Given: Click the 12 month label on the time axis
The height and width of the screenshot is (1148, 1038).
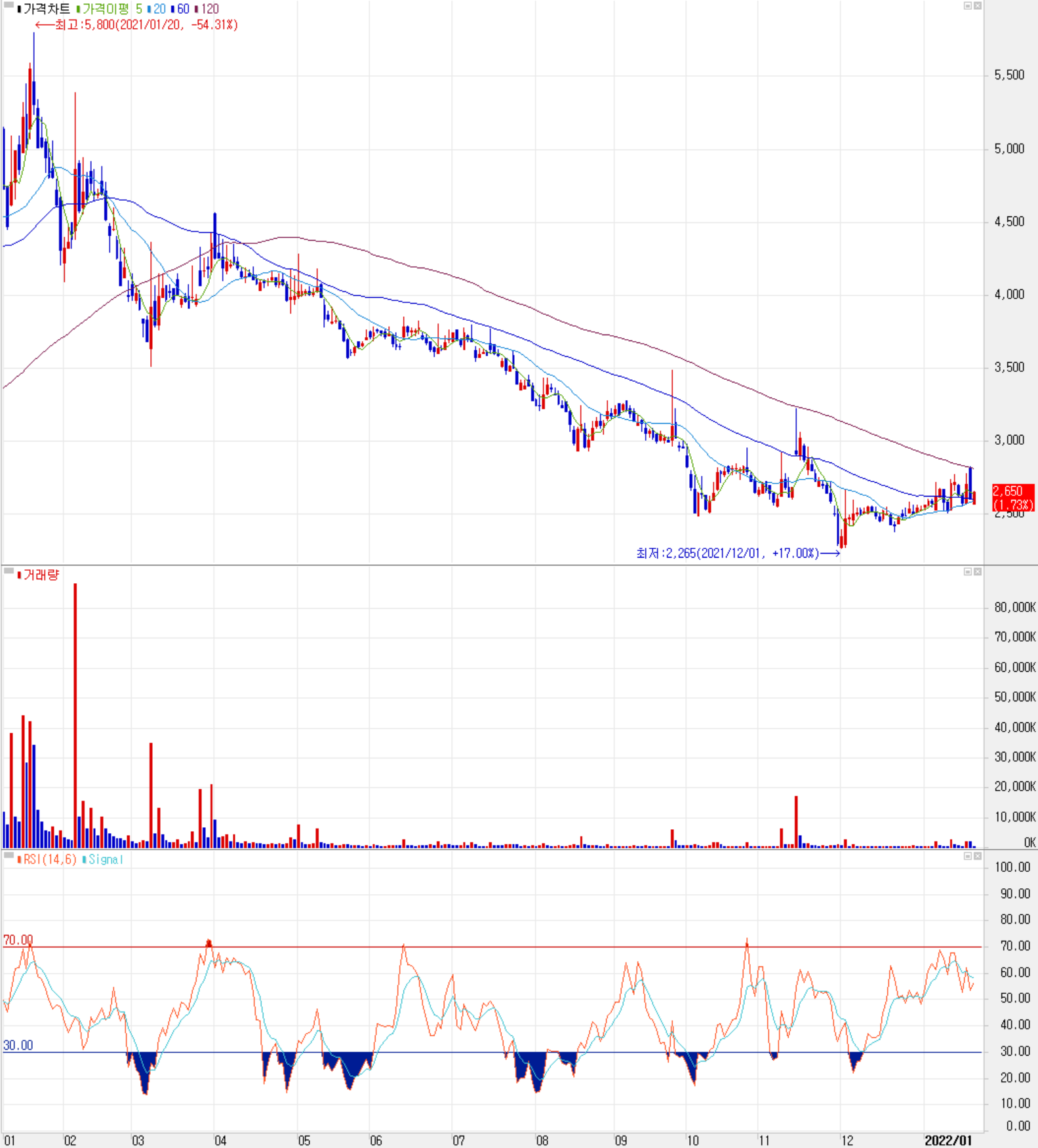Looking at the screenshot, I should pyautogui.click(x=847, y=1141).
